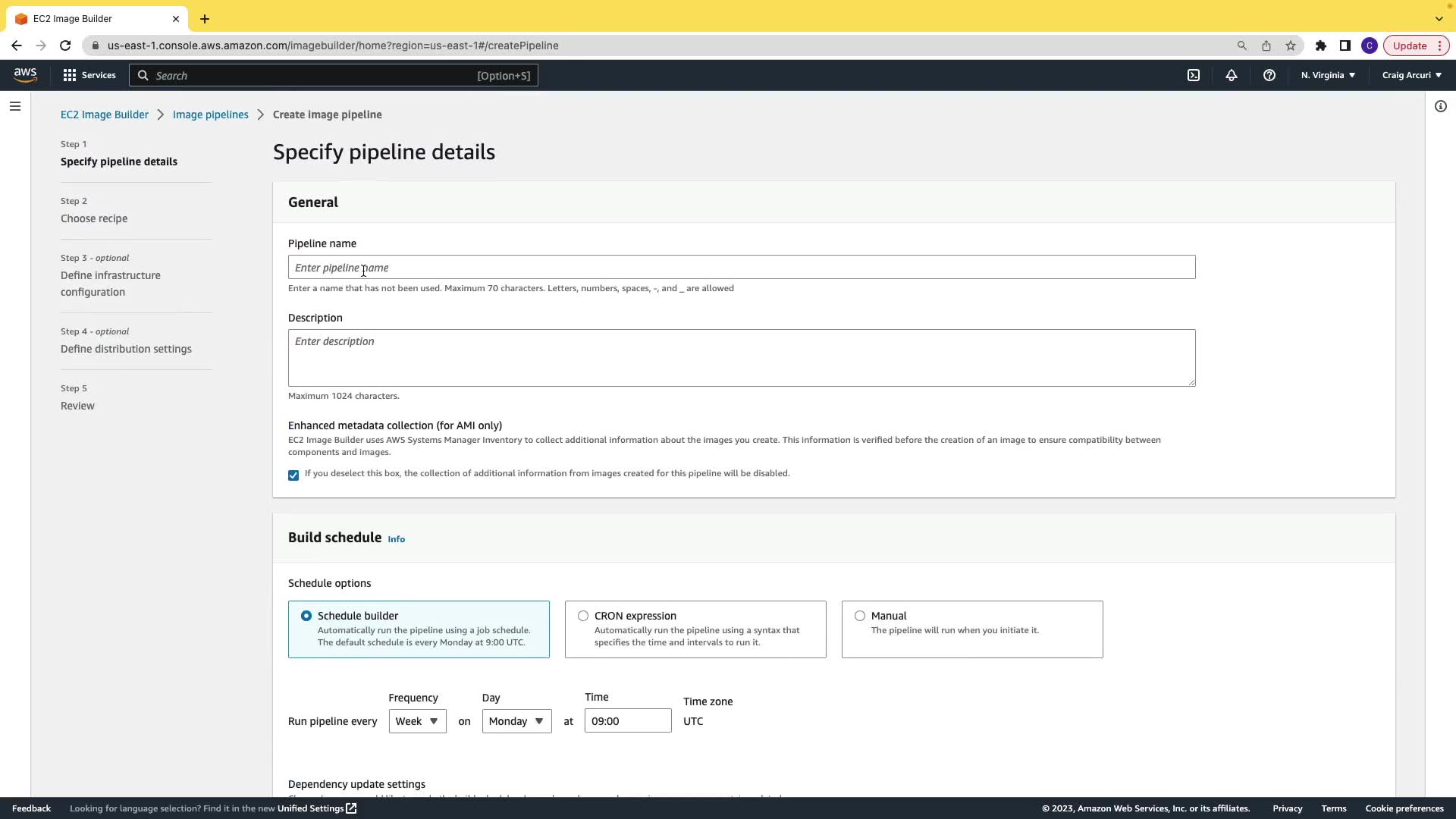Viewport: 1456px width, 819px height.
Task: Open the notifications bell icon
Action: coord(1232,75)
